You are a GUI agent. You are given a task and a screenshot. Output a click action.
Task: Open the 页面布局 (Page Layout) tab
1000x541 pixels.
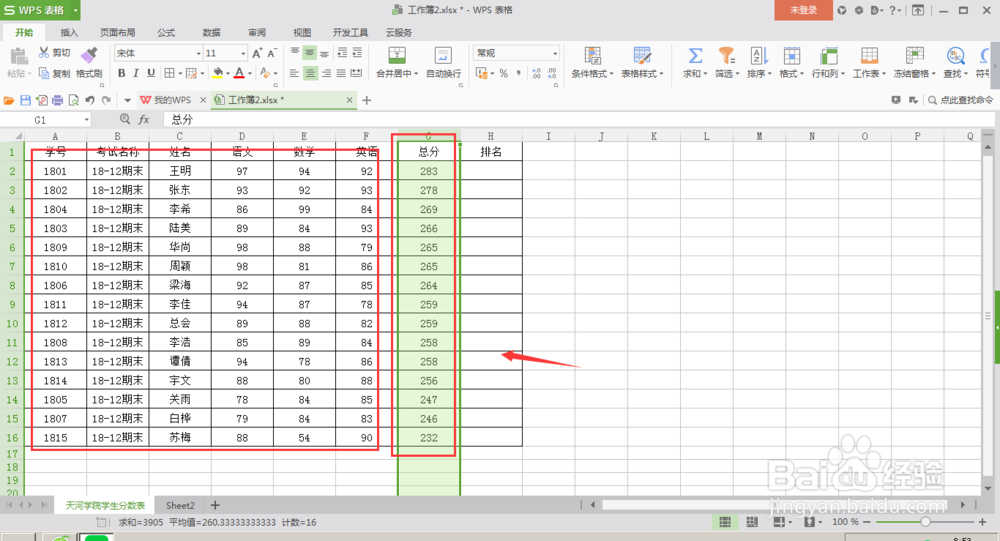click(117, 33)
